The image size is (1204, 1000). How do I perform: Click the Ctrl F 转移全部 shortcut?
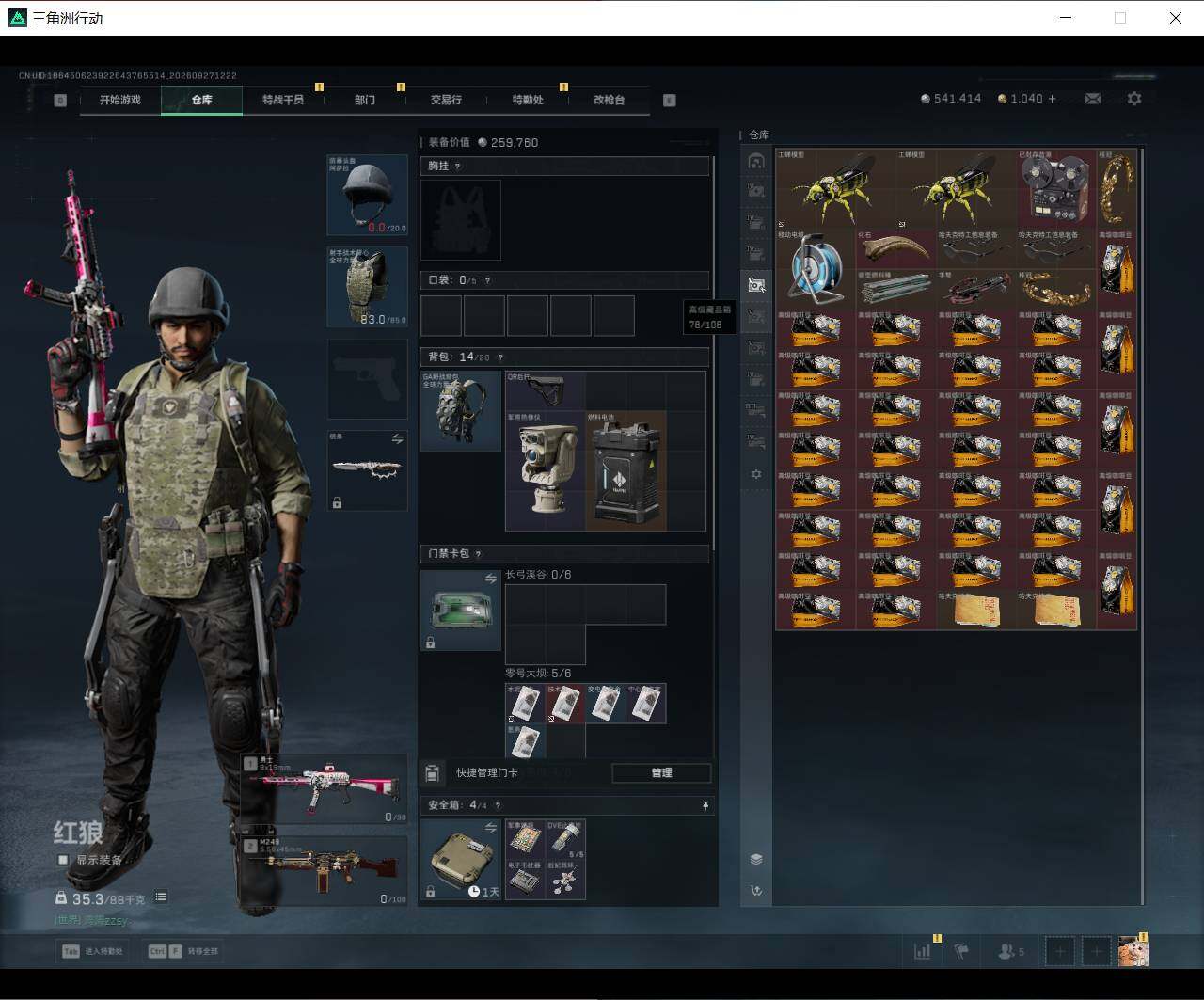(x=182, y=951)
